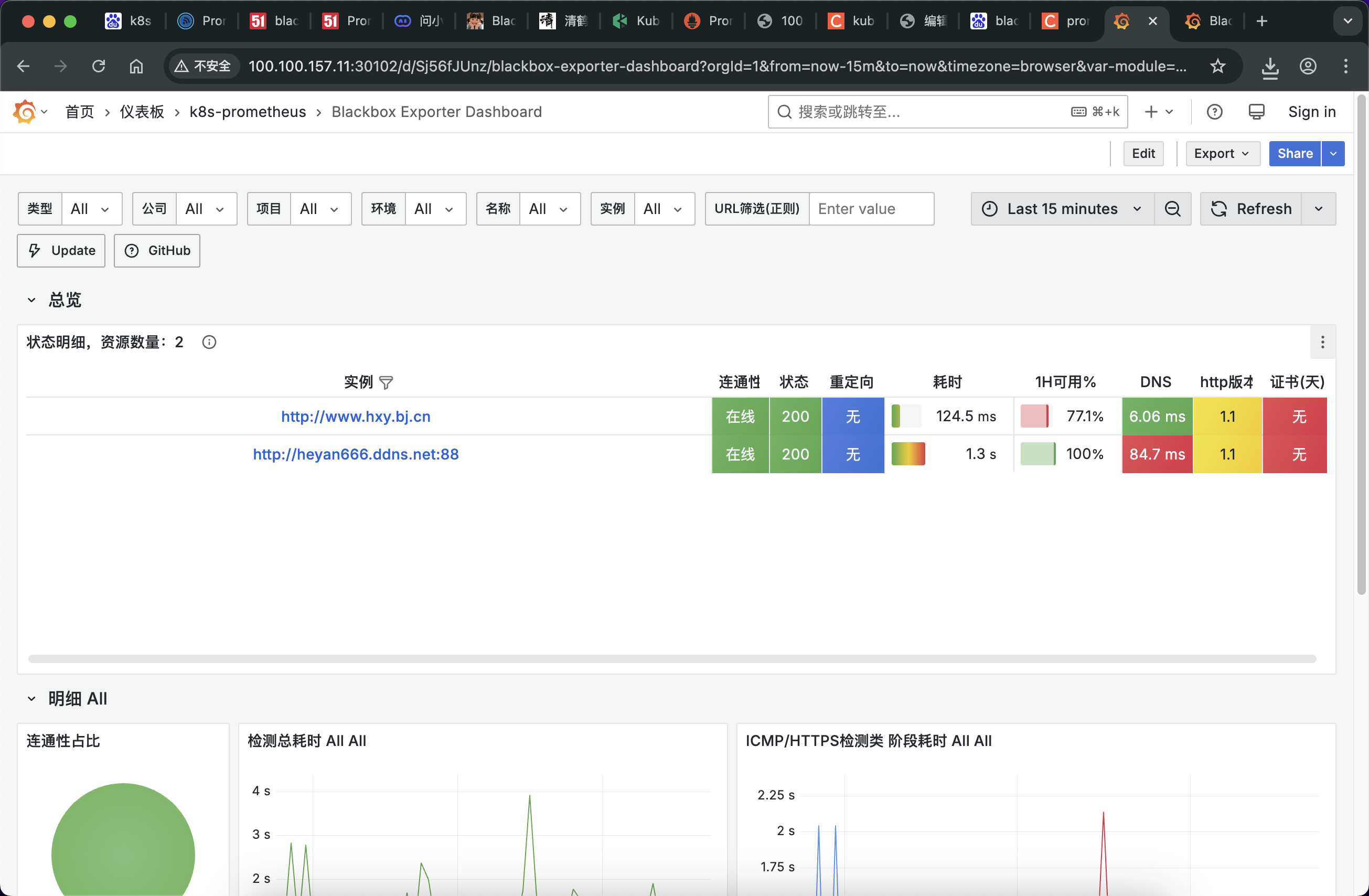
Task: Click the Share button
Action: click(x=1295, y=154)
